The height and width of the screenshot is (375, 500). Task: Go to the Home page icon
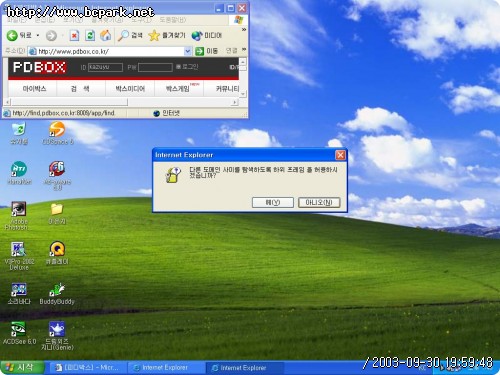[x=106, y=35]
